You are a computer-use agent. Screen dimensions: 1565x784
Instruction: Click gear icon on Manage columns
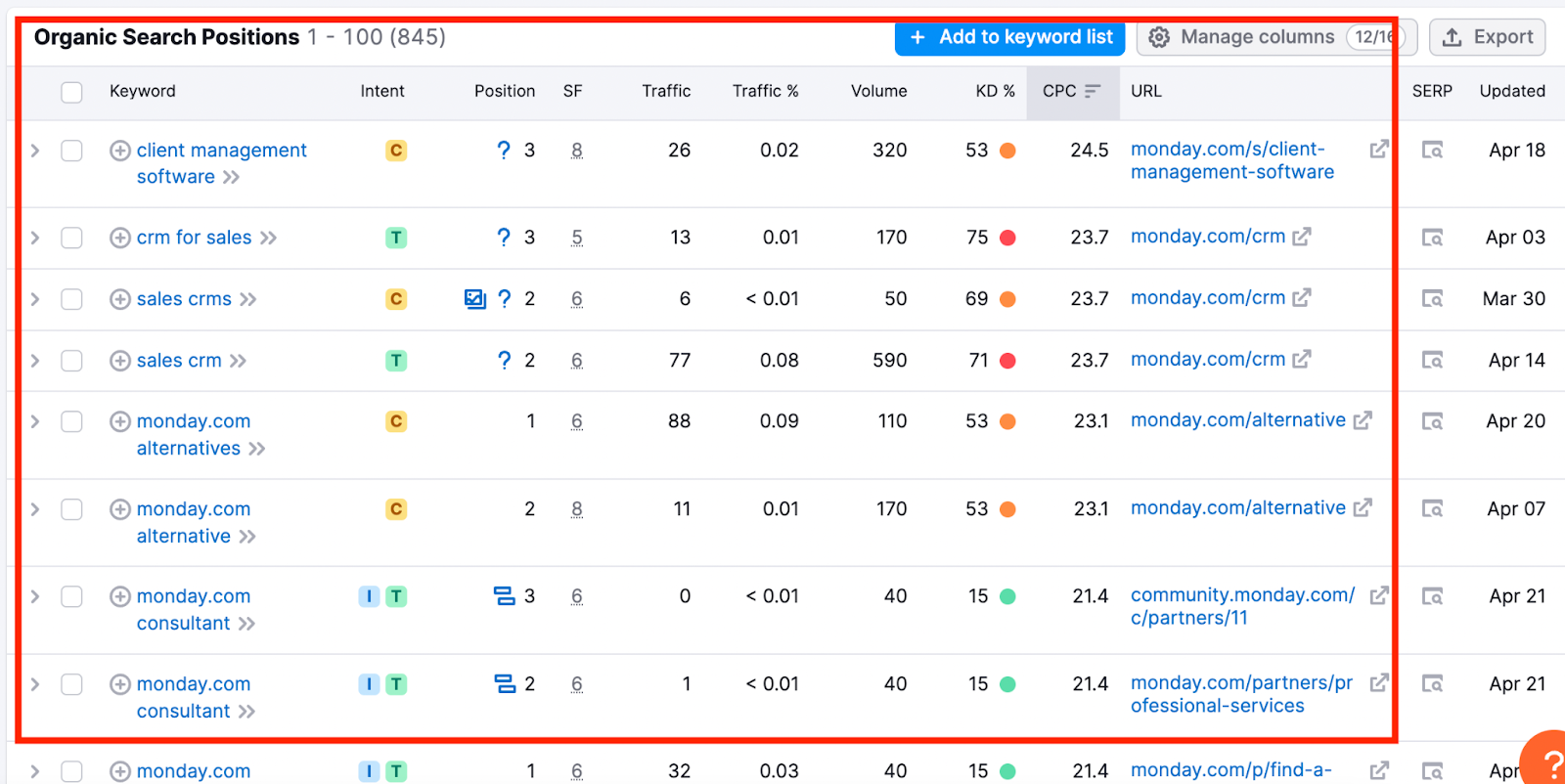click(x=1159, y=37)
